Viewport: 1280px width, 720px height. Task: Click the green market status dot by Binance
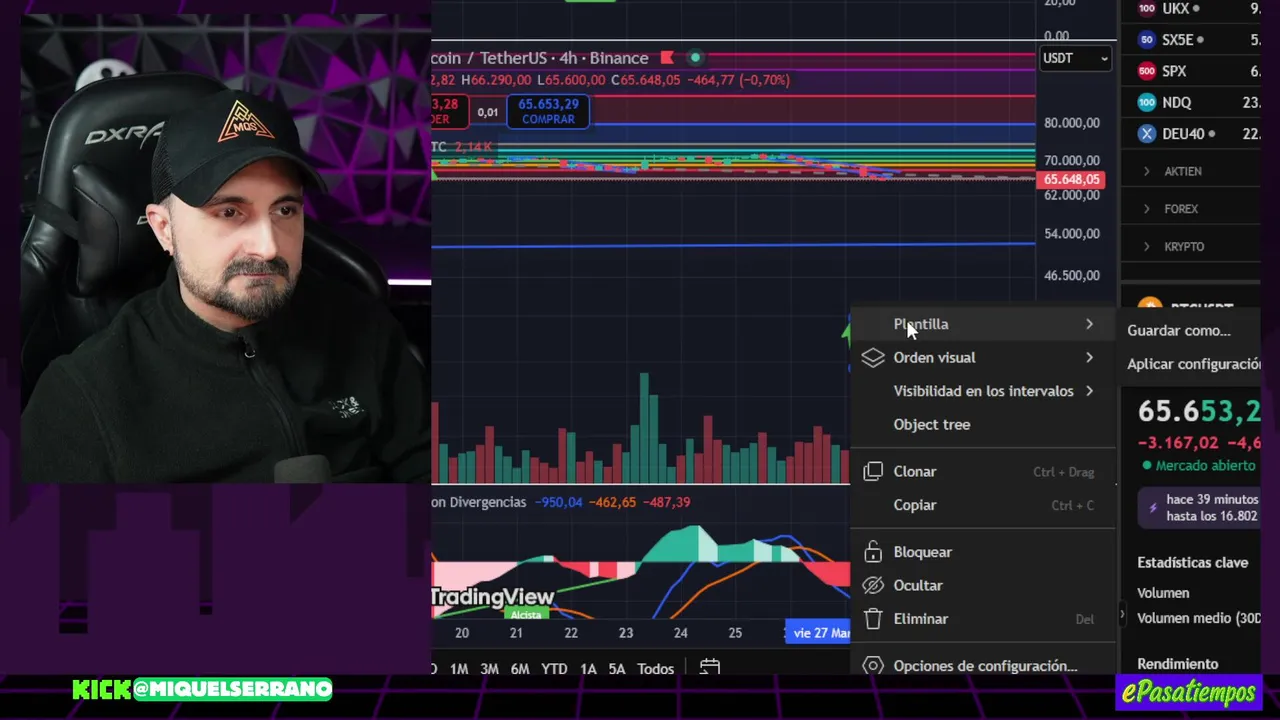695,58
